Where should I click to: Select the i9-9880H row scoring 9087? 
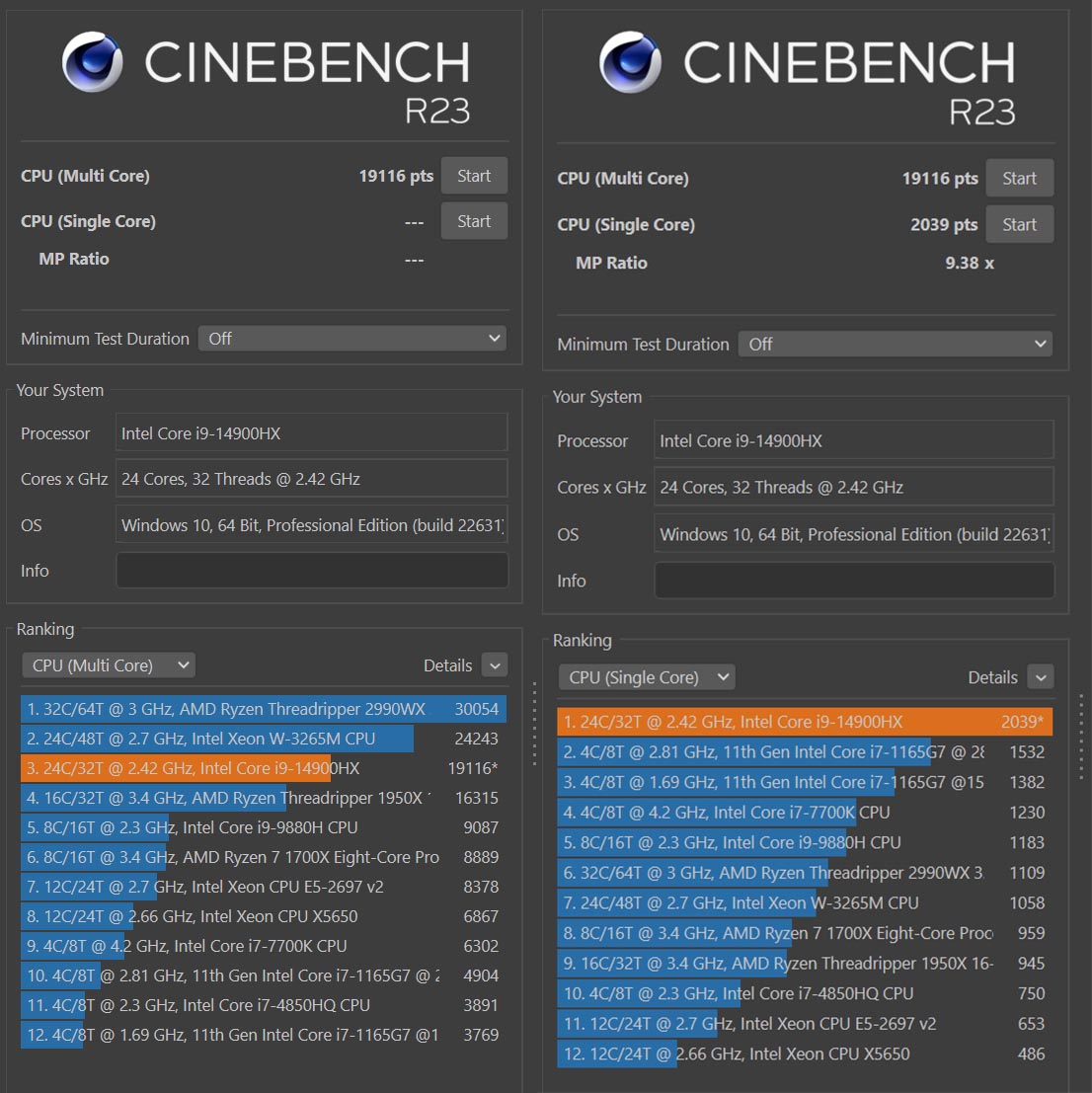[264, 827]
